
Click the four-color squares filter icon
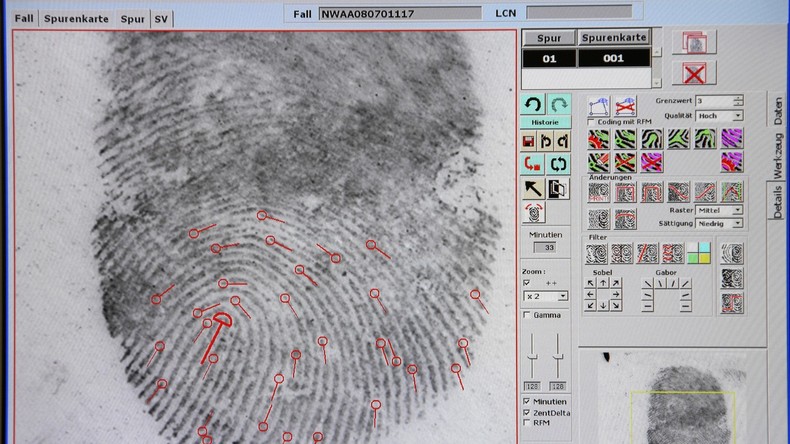(699, 253)
